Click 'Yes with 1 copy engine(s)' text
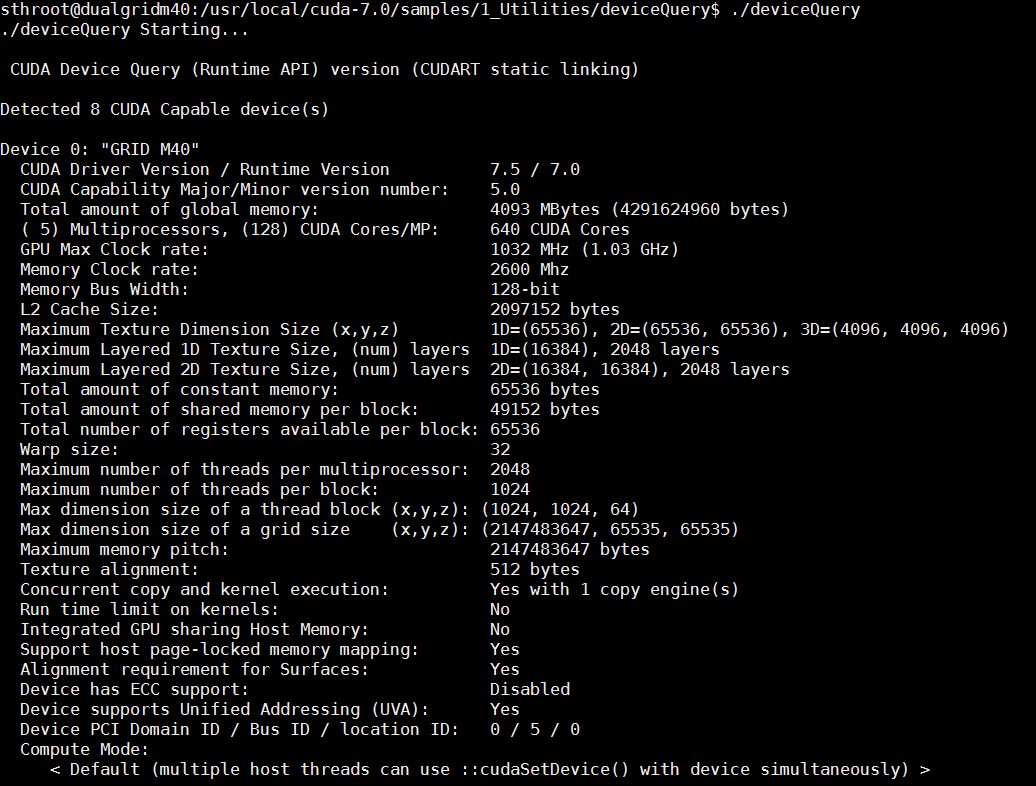The height and width of the screenshot is (786, 1036). pyautogui.click(x=614, y=589)
